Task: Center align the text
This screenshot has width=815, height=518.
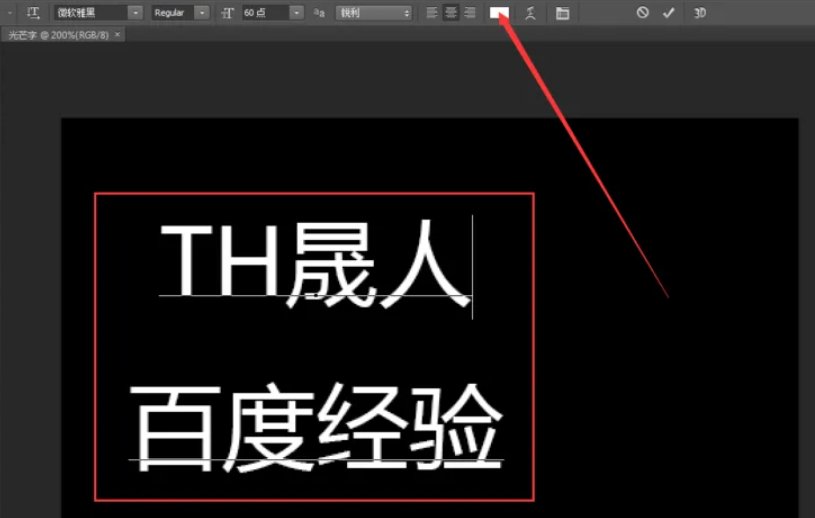Action: click(x=451, y=13)
